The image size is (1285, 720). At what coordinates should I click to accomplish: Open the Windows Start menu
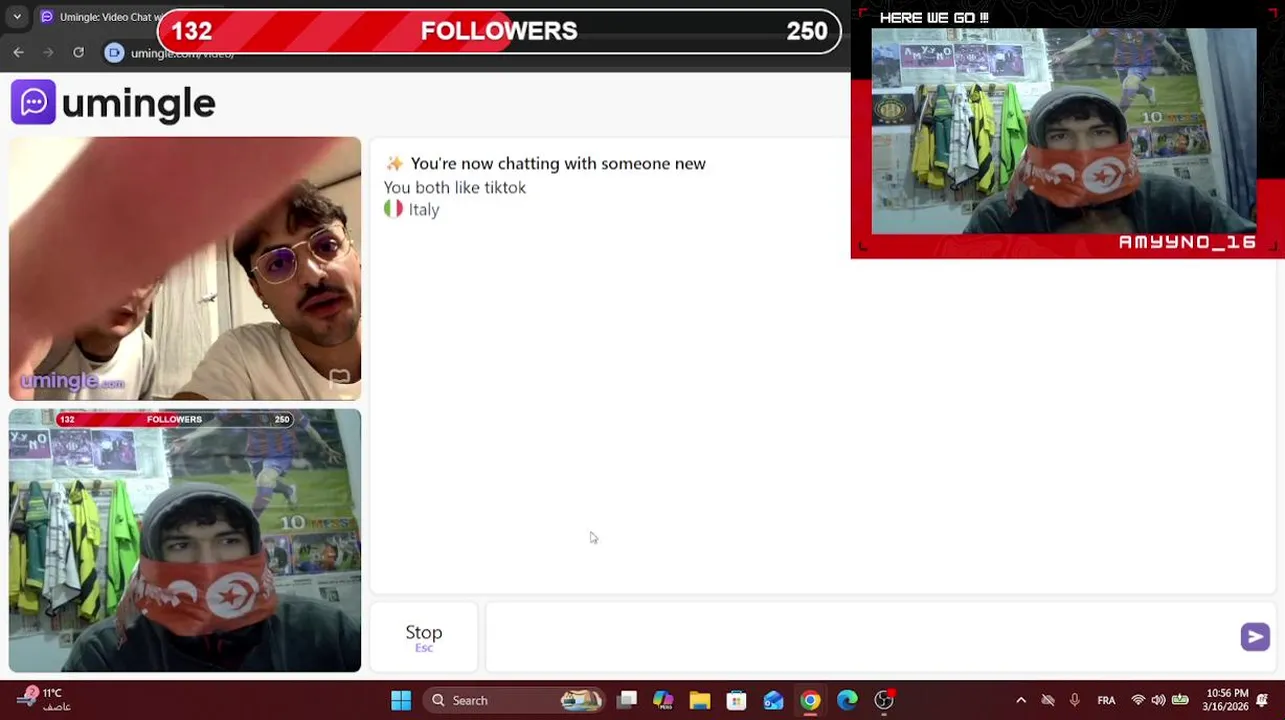(x=401, y=700)
